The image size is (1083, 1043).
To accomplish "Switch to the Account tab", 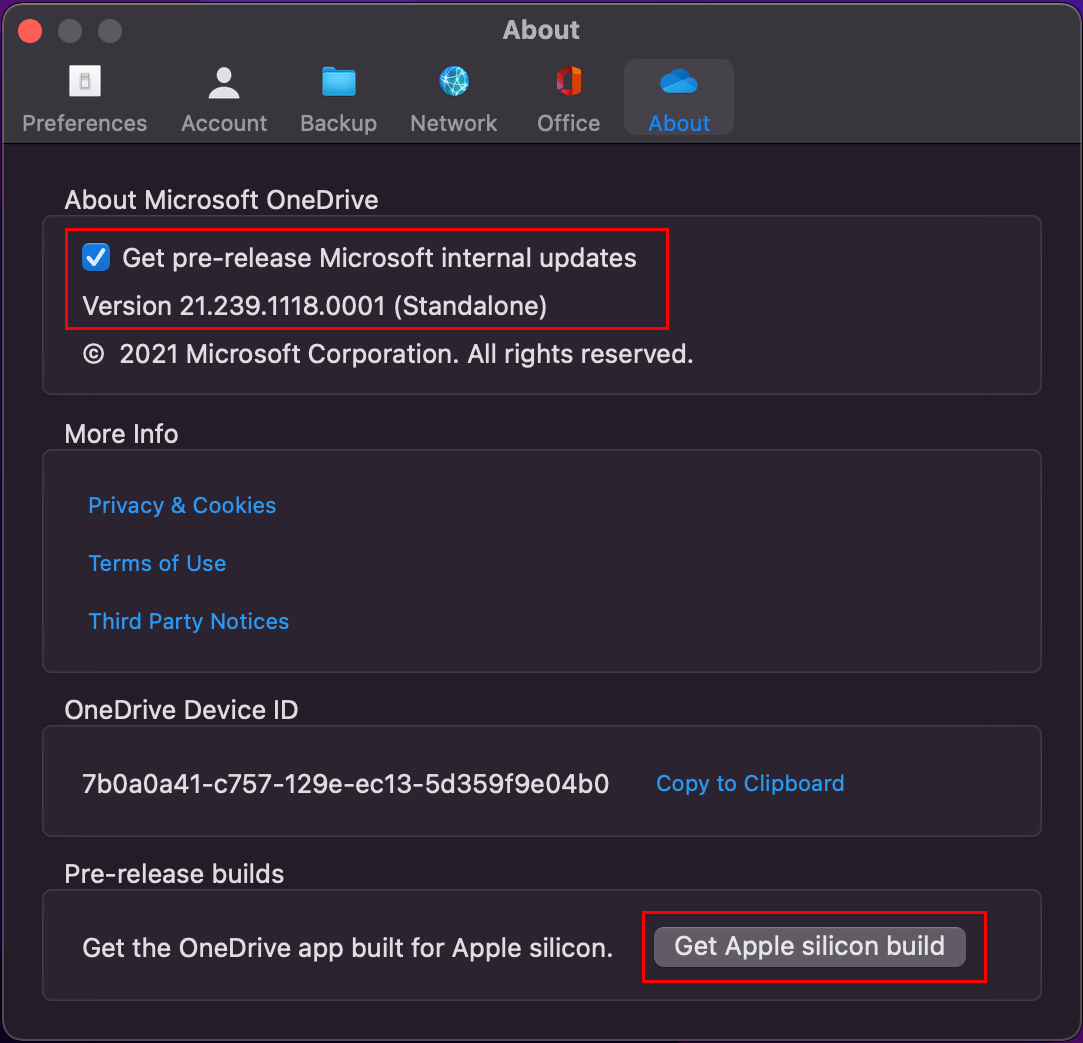I will pyautogui.click(x=223, y=97).
